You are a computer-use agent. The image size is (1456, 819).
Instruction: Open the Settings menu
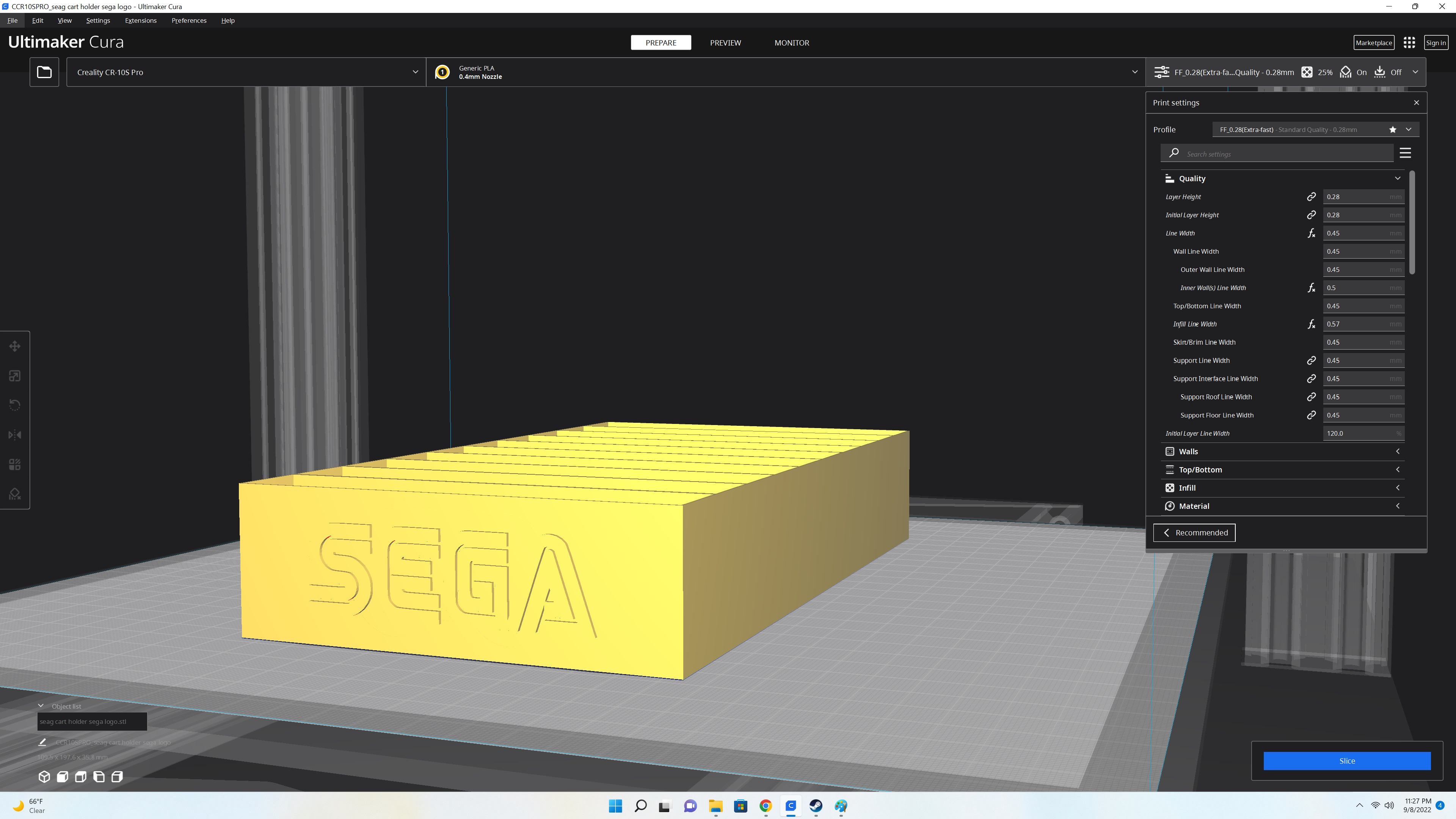pyautogui.click(x=98, y=20)
